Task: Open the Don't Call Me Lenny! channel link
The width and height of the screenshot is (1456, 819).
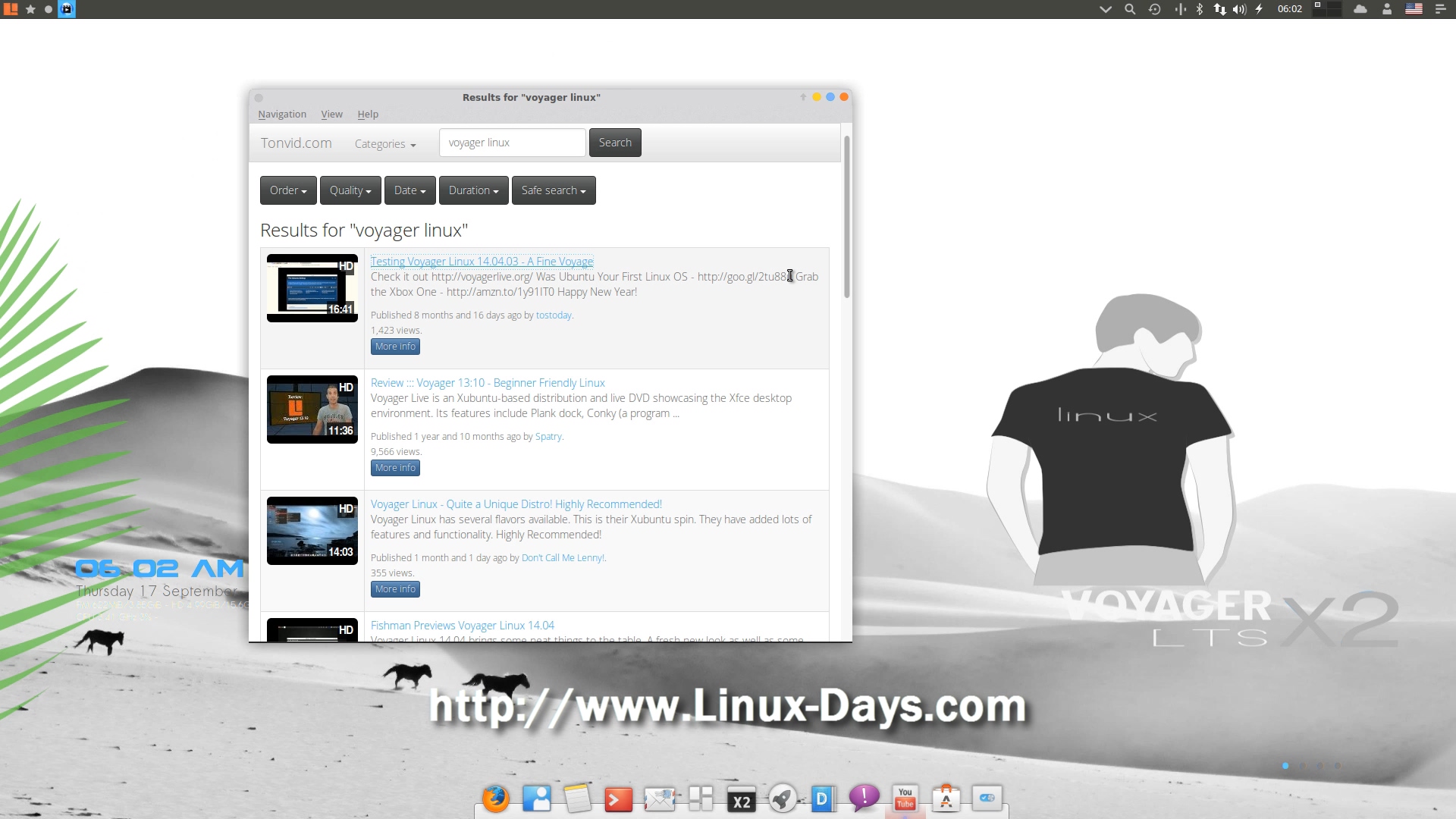Action: 563,558
